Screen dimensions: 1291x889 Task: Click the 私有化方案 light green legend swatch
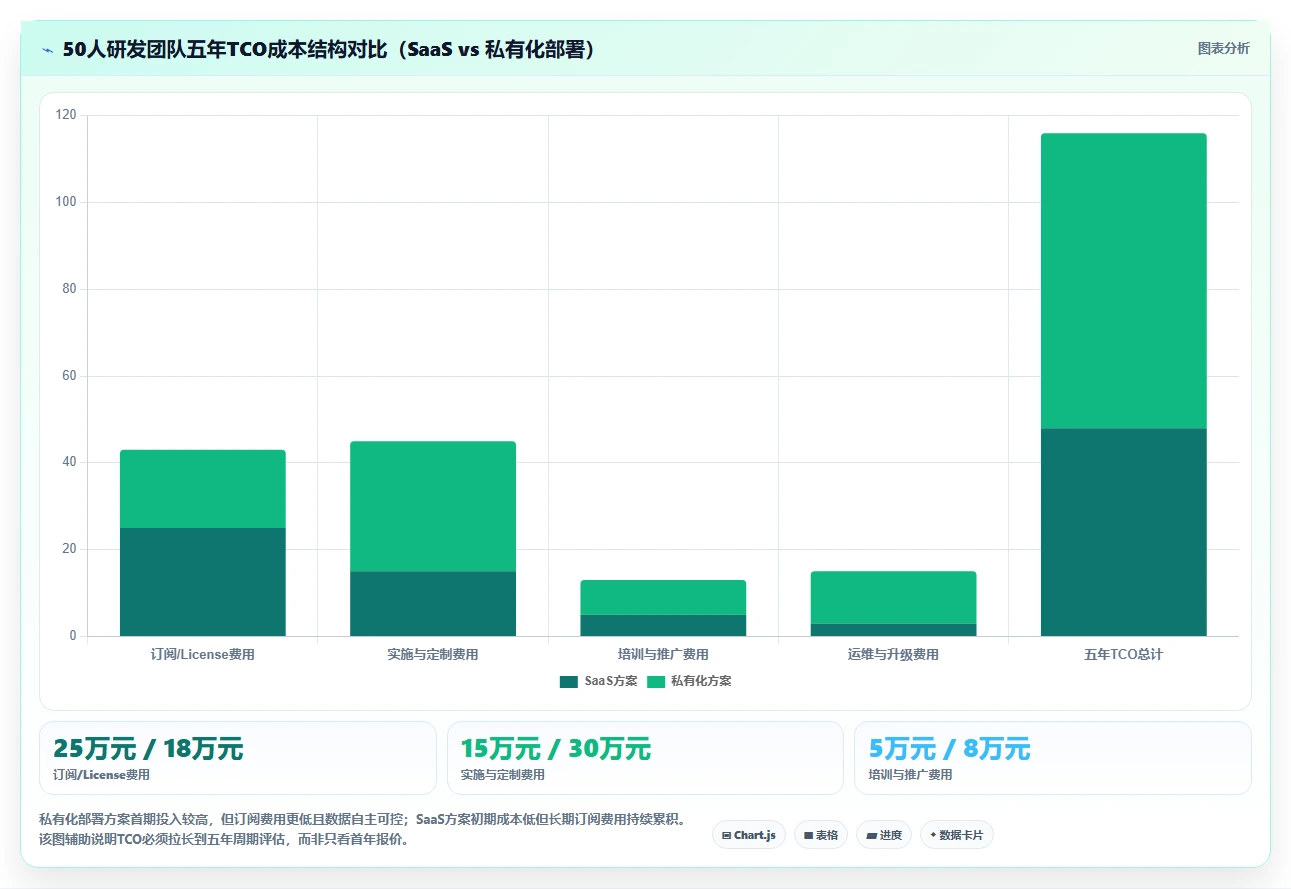656,682
